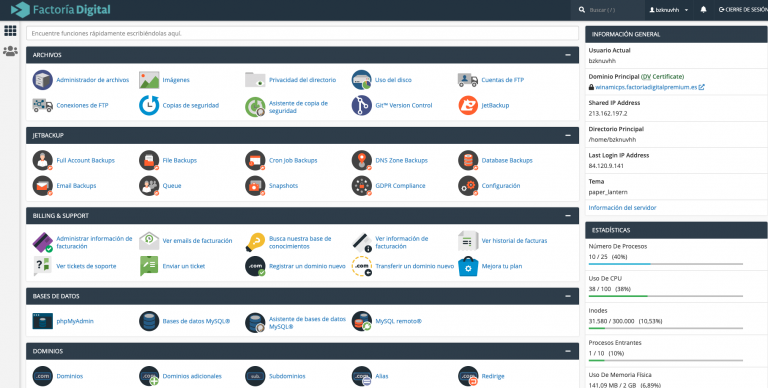
Task: Click the Mejora tu plan shopping bag icon
Action: tap(468, 266)
